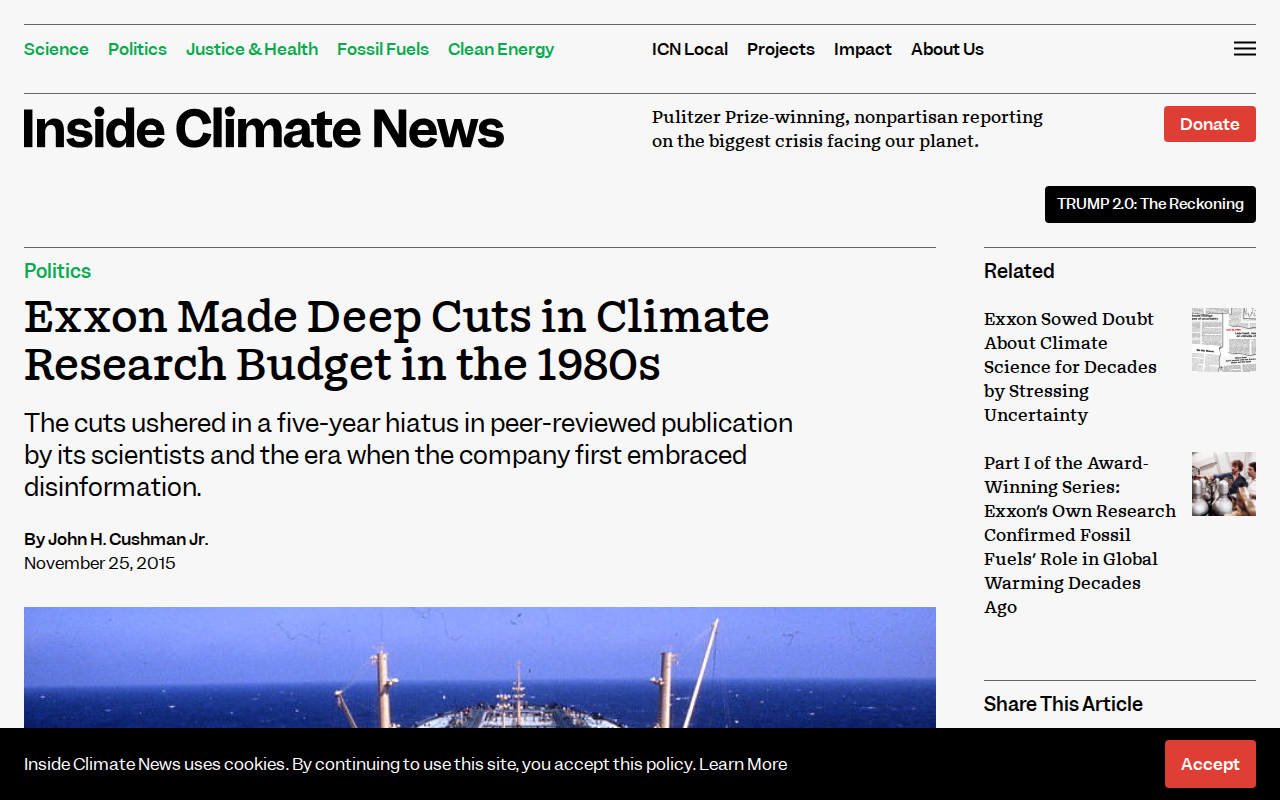Go to the Politics nav section
Viewport: 1280px width, 800px height.
[137, 49]
